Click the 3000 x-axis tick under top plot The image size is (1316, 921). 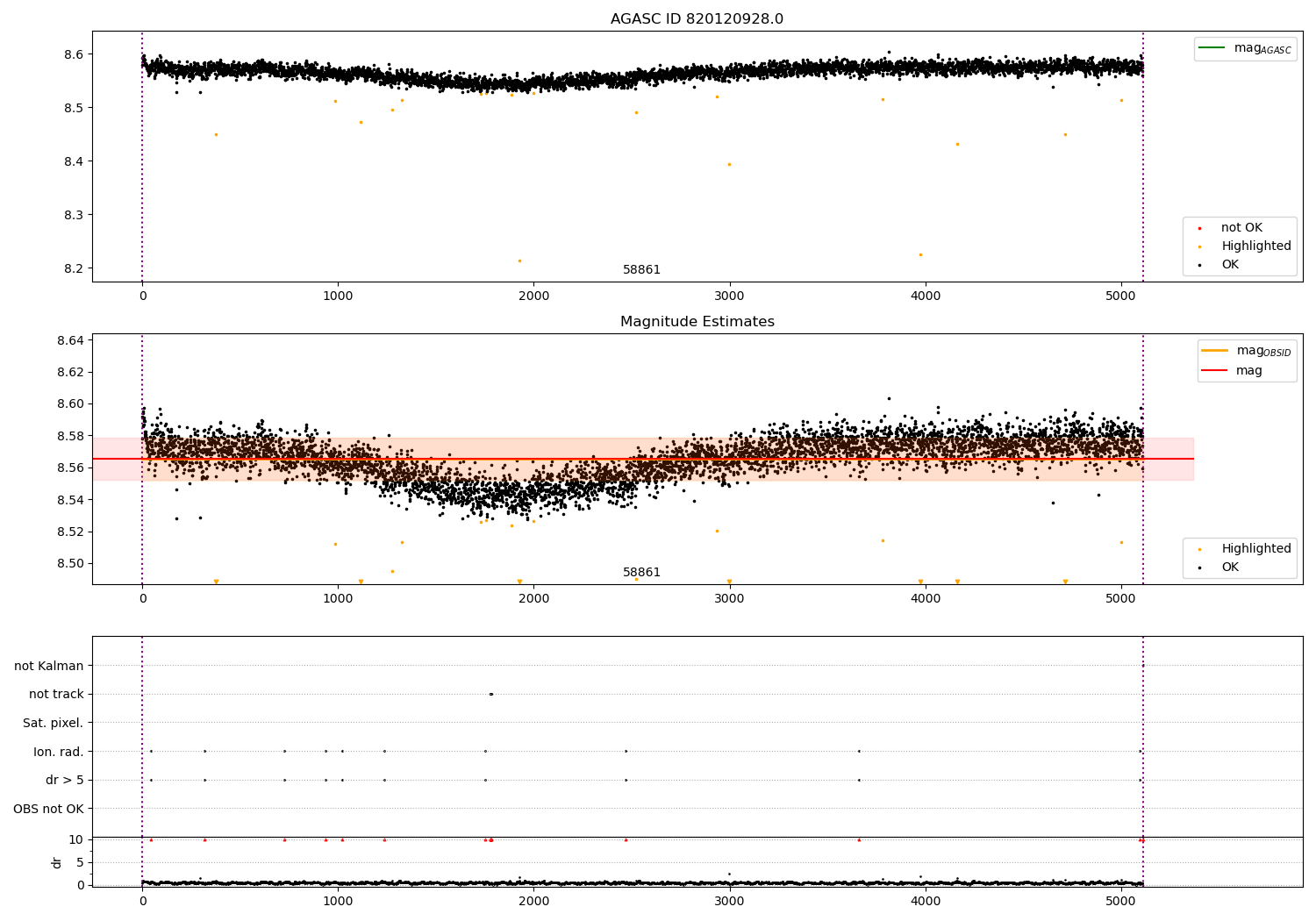(x=729, y=296)
